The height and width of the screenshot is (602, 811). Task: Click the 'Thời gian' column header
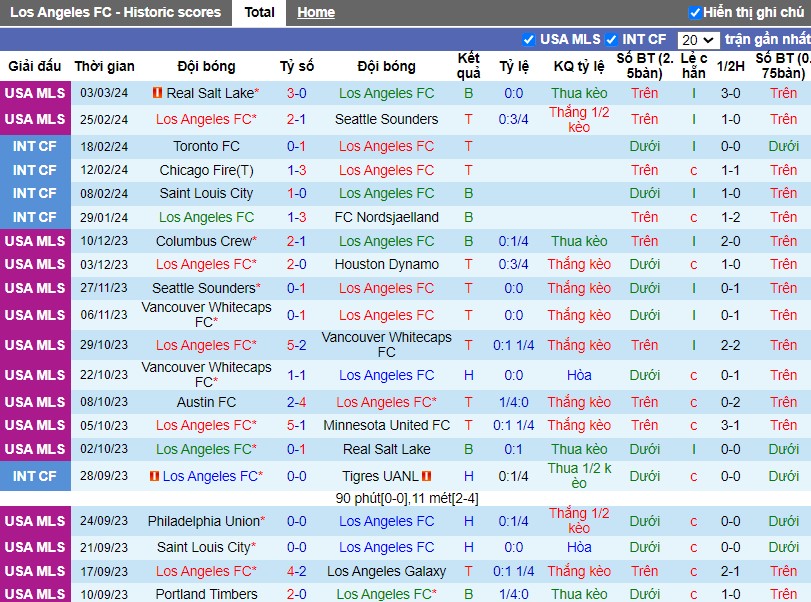click(104, 66)
